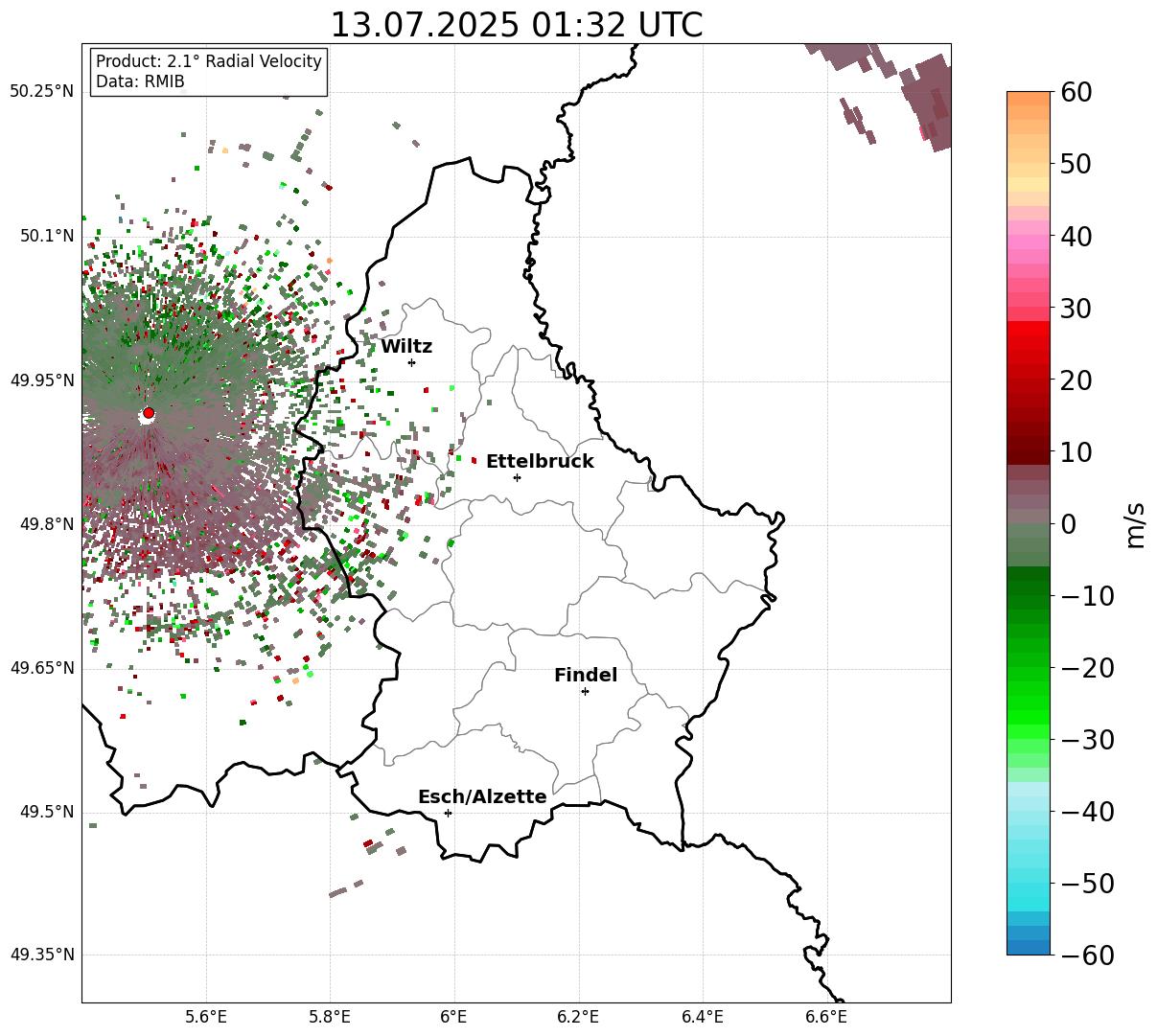Click the 20 colorbar tick label

[x=1075, y=380]
